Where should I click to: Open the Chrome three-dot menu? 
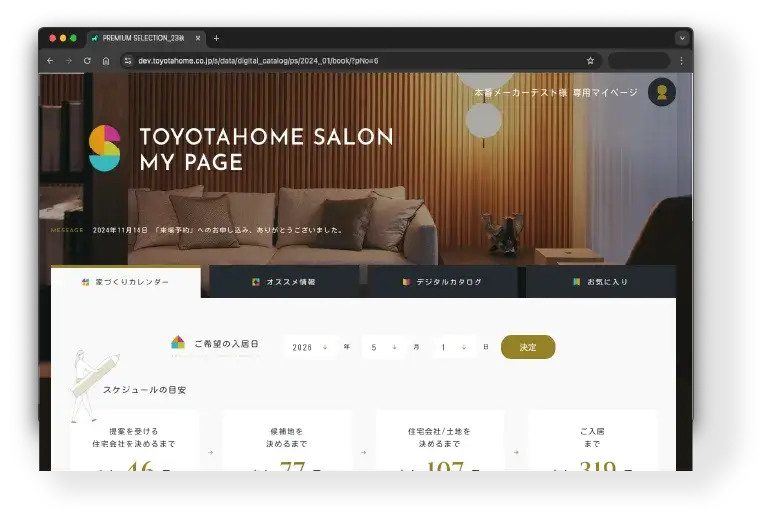point(681,61)
